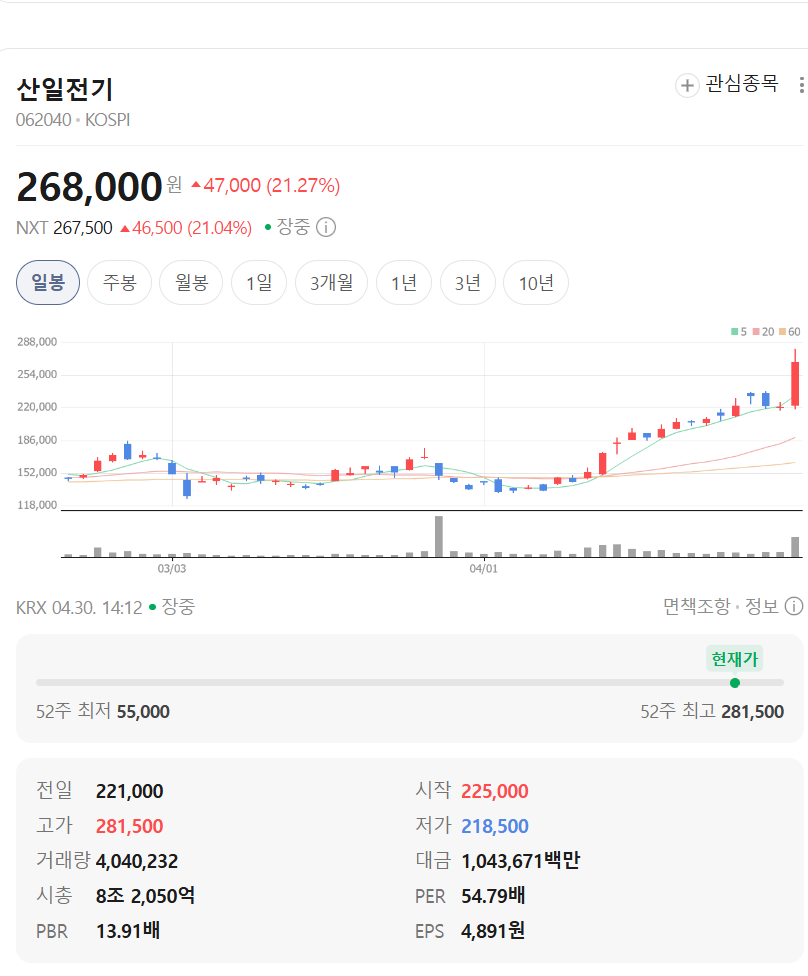Click the change value 47,000 (21.27%)
808x976 pixels.
click(266, 185)
